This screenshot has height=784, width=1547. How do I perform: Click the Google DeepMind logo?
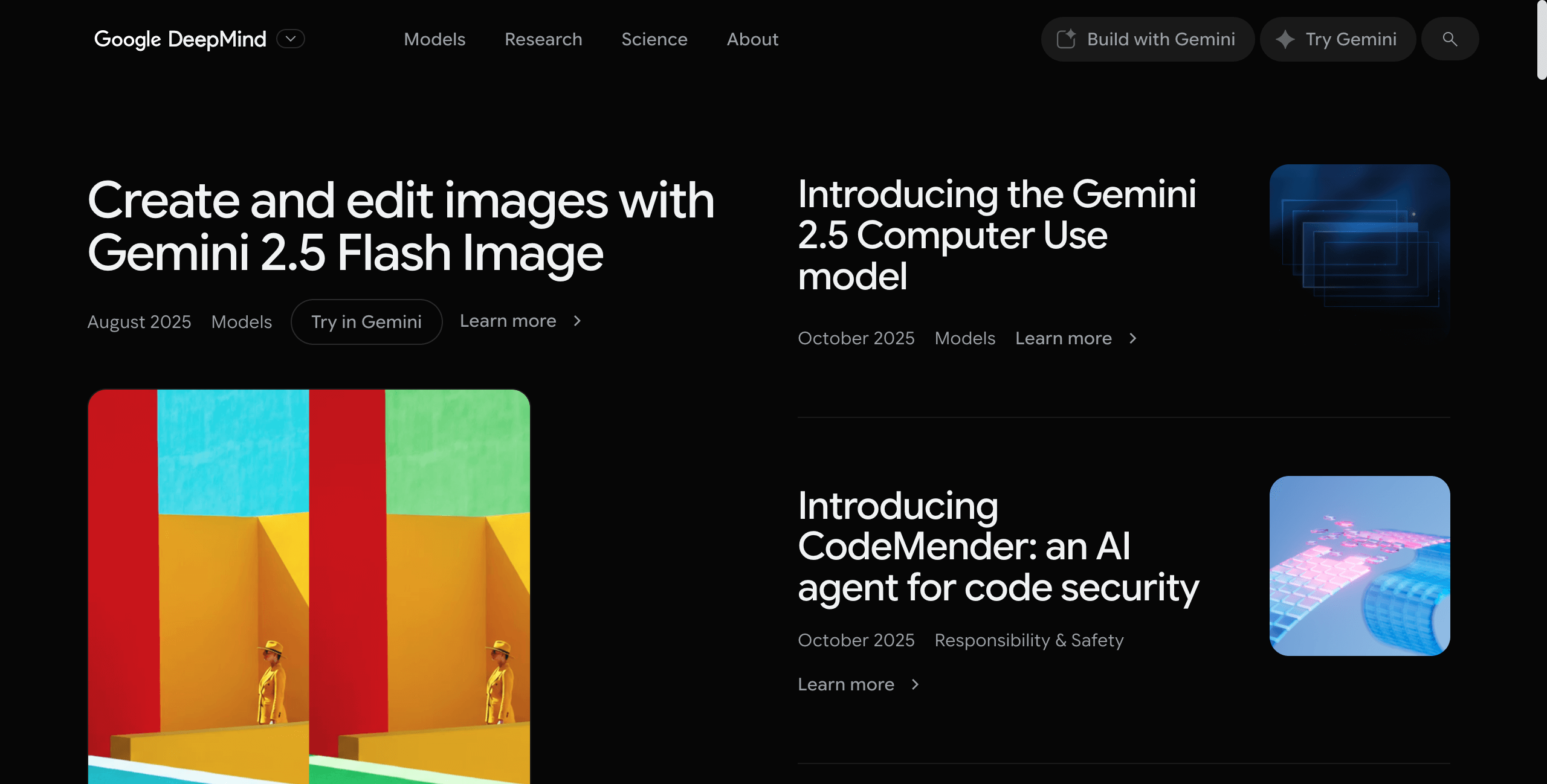click(180, 39)
